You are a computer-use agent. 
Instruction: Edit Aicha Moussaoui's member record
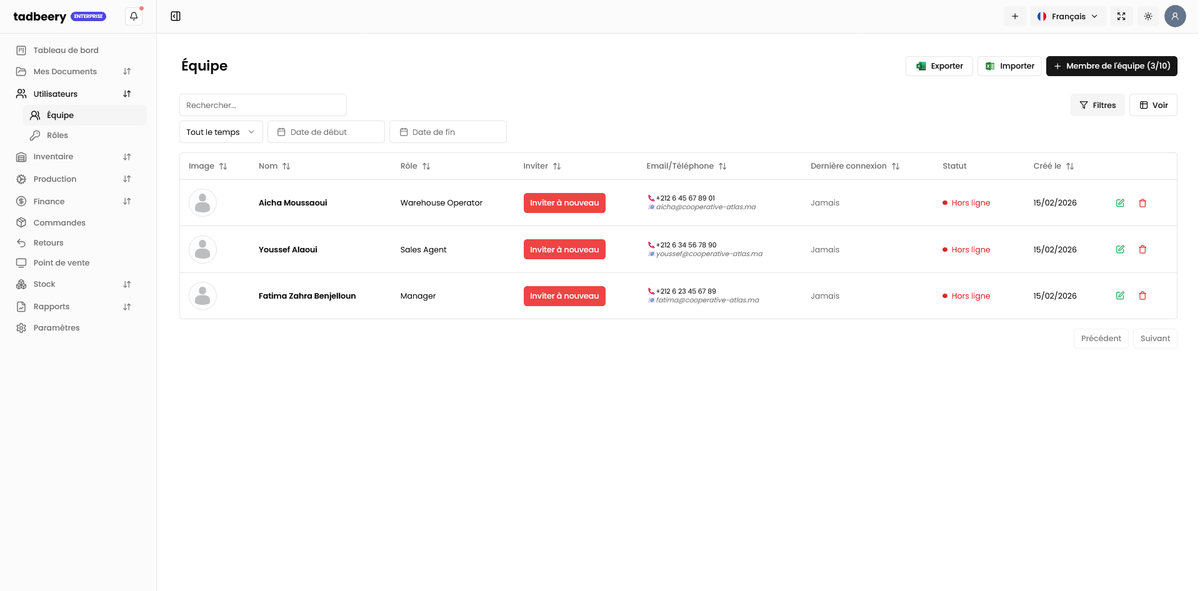(1120, 203)
